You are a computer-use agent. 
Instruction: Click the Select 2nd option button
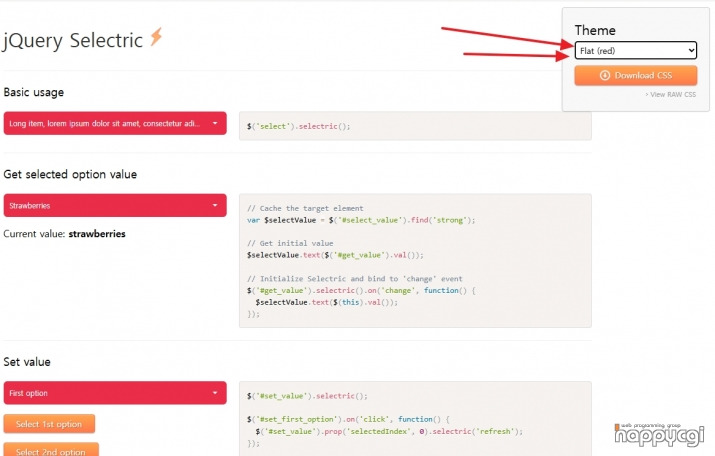[x=51, y=450]
